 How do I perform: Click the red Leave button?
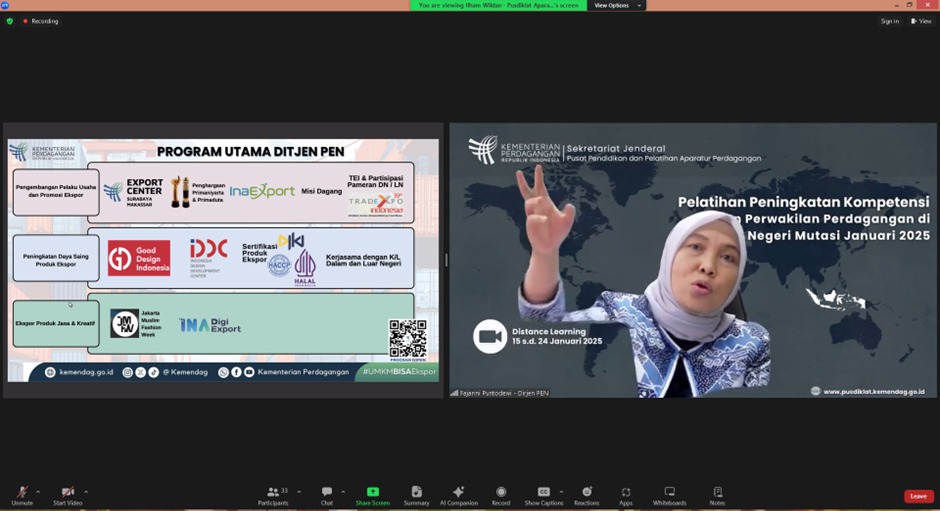[918, 496]
